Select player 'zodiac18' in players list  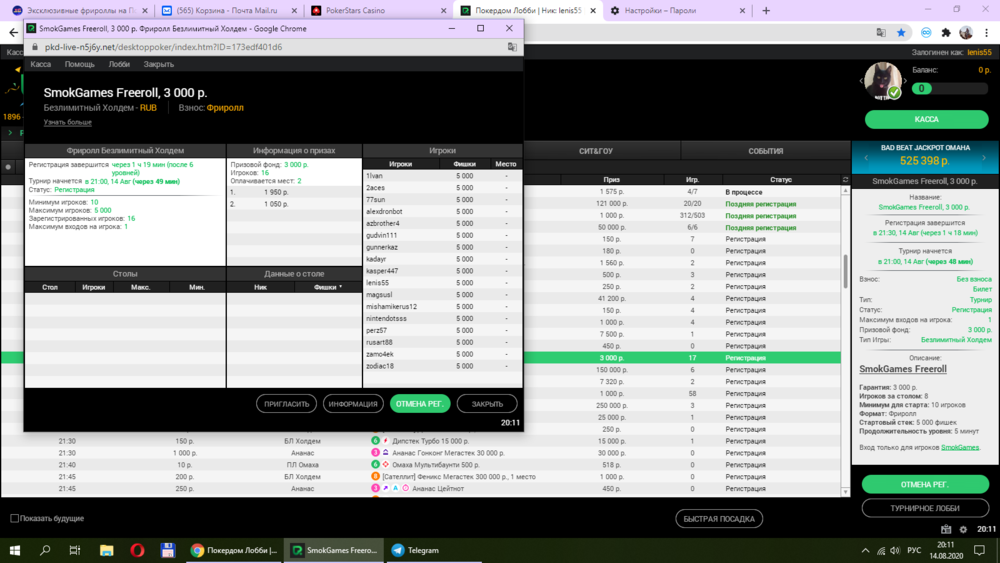[x=443, y=366]
